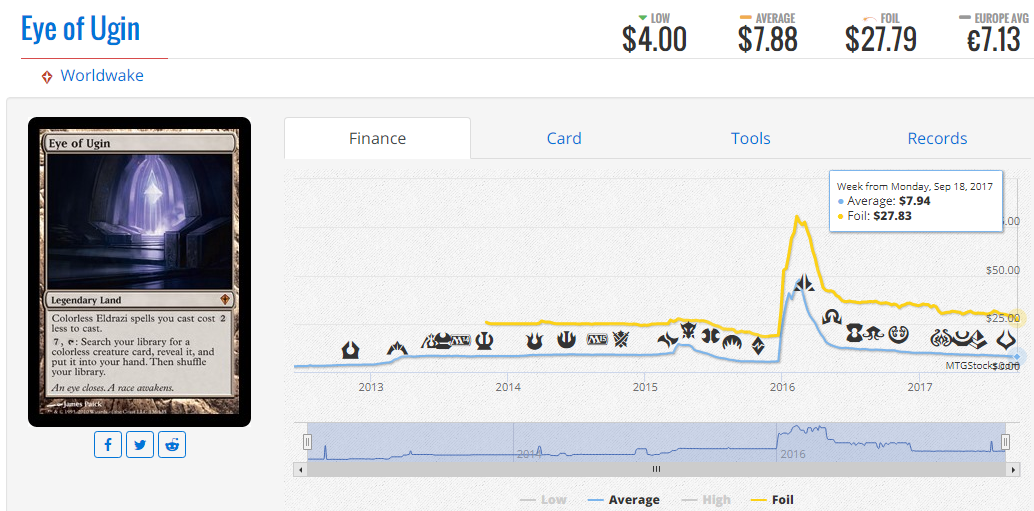
Task: Click the M14 set release marker
Action: [460, 342]
